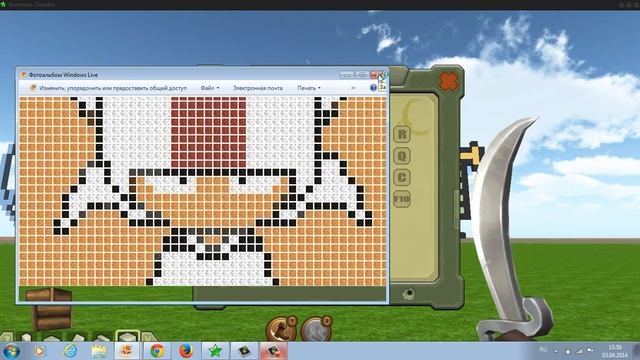Open Internet Explorer from taskbar
Viewport: 640px width, 360px height.
70,351
